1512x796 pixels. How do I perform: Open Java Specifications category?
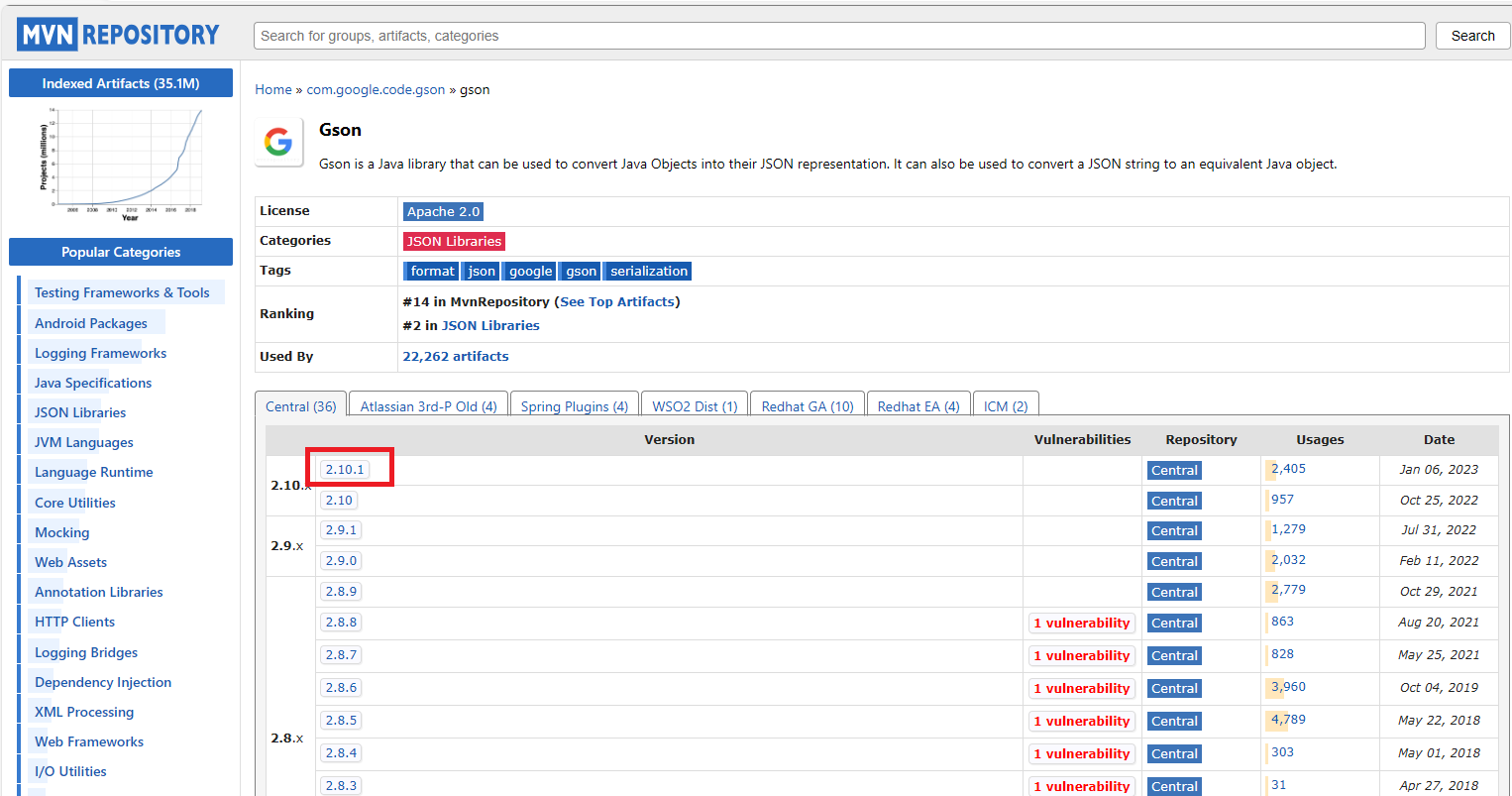(x=93, y=383)
